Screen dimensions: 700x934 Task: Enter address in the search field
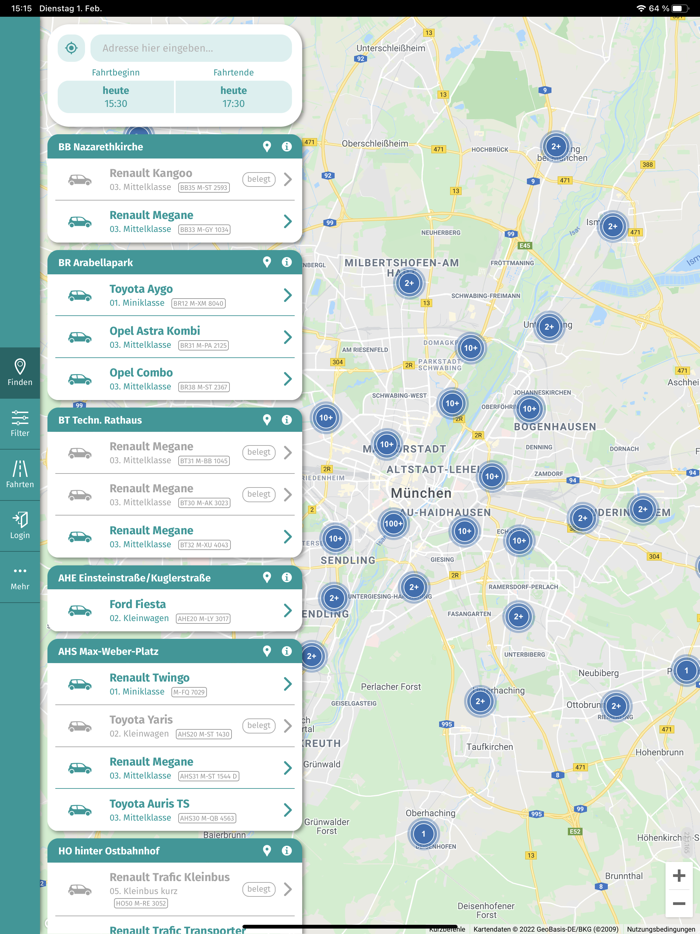click(x=191, y=48)
